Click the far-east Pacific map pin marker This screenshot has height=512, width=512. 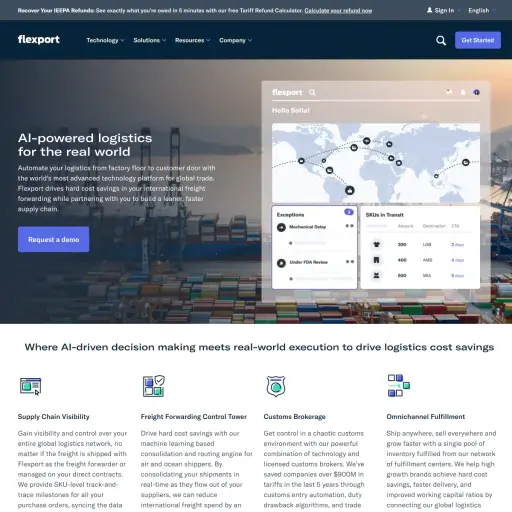coord(466,162)
